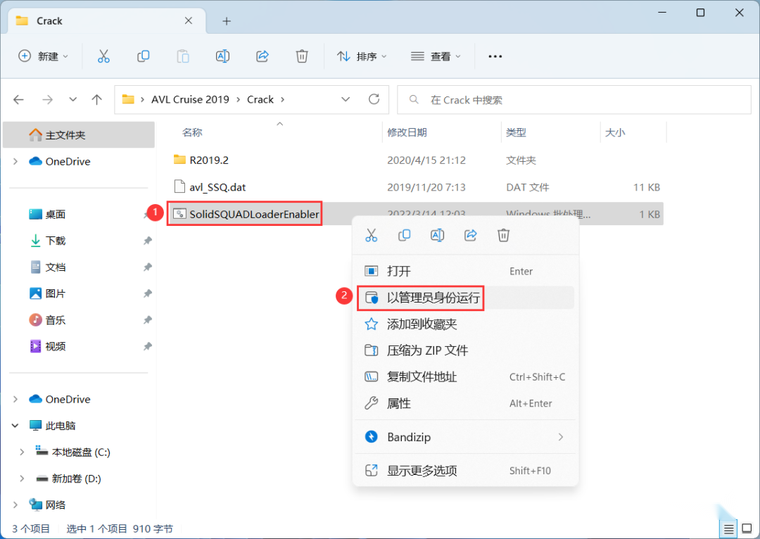This screenshot has height=539, width=760.
Task: Click the context menu Delete icon
Action: pos(504,236)
